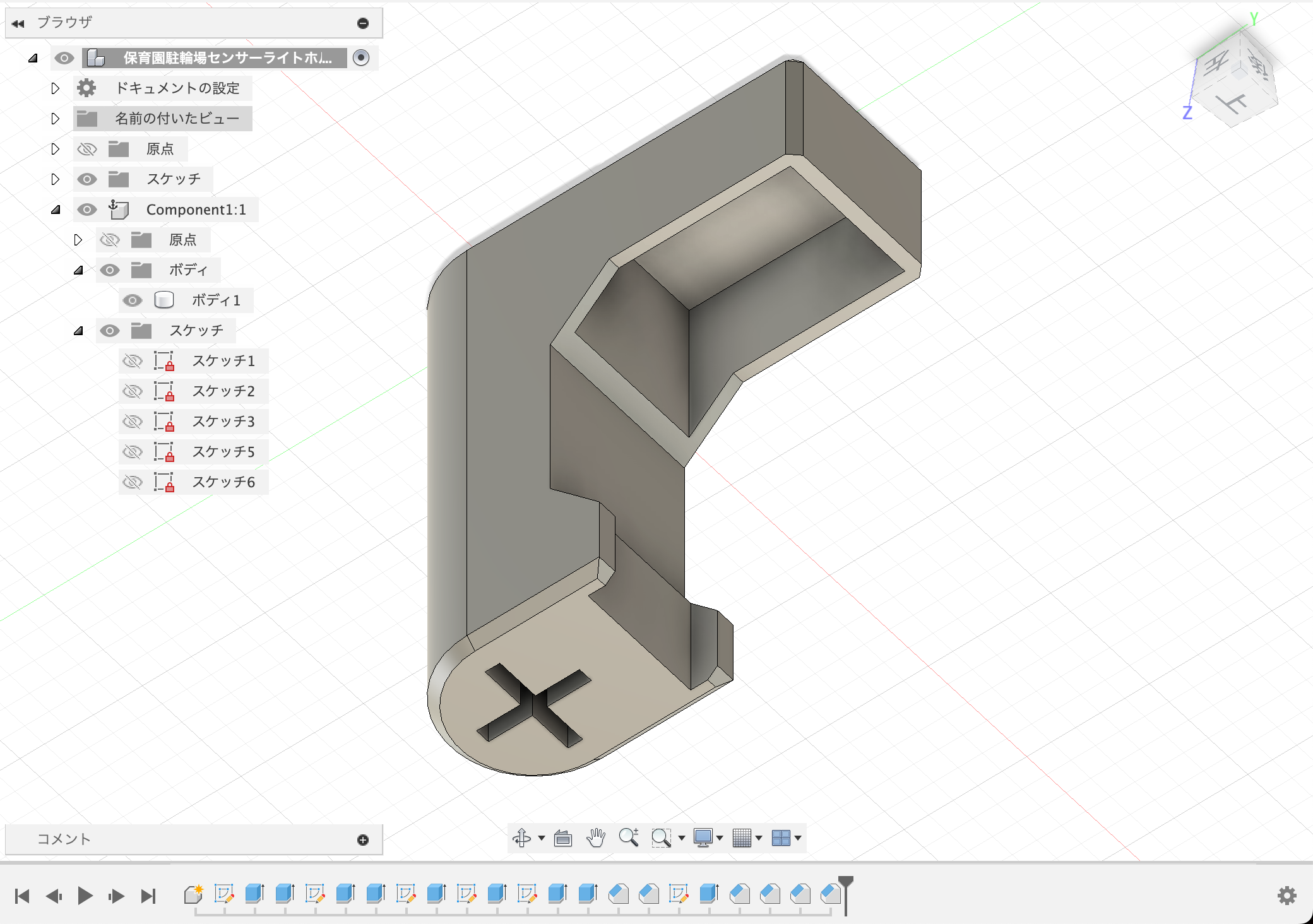Screen dimensions: 1313x924
Task: Click the first timeline feature icon
Action: tap(193, 894)
